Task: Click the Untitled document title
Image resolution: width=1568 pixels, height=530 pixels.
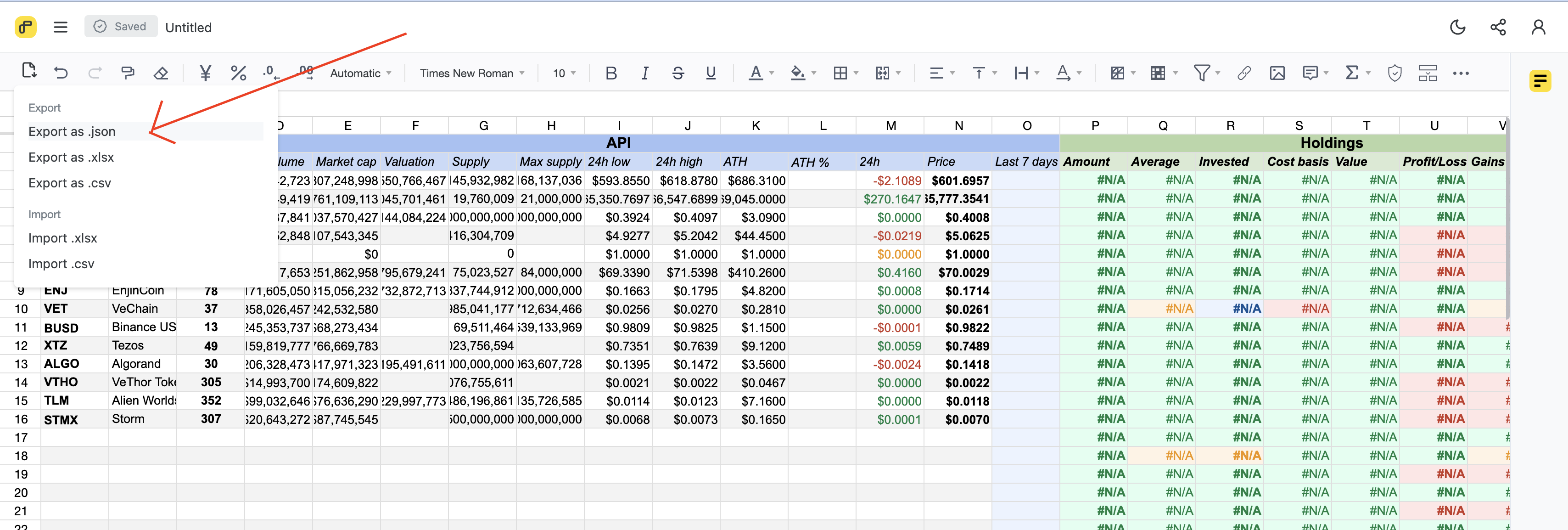Action: (189, 28)
